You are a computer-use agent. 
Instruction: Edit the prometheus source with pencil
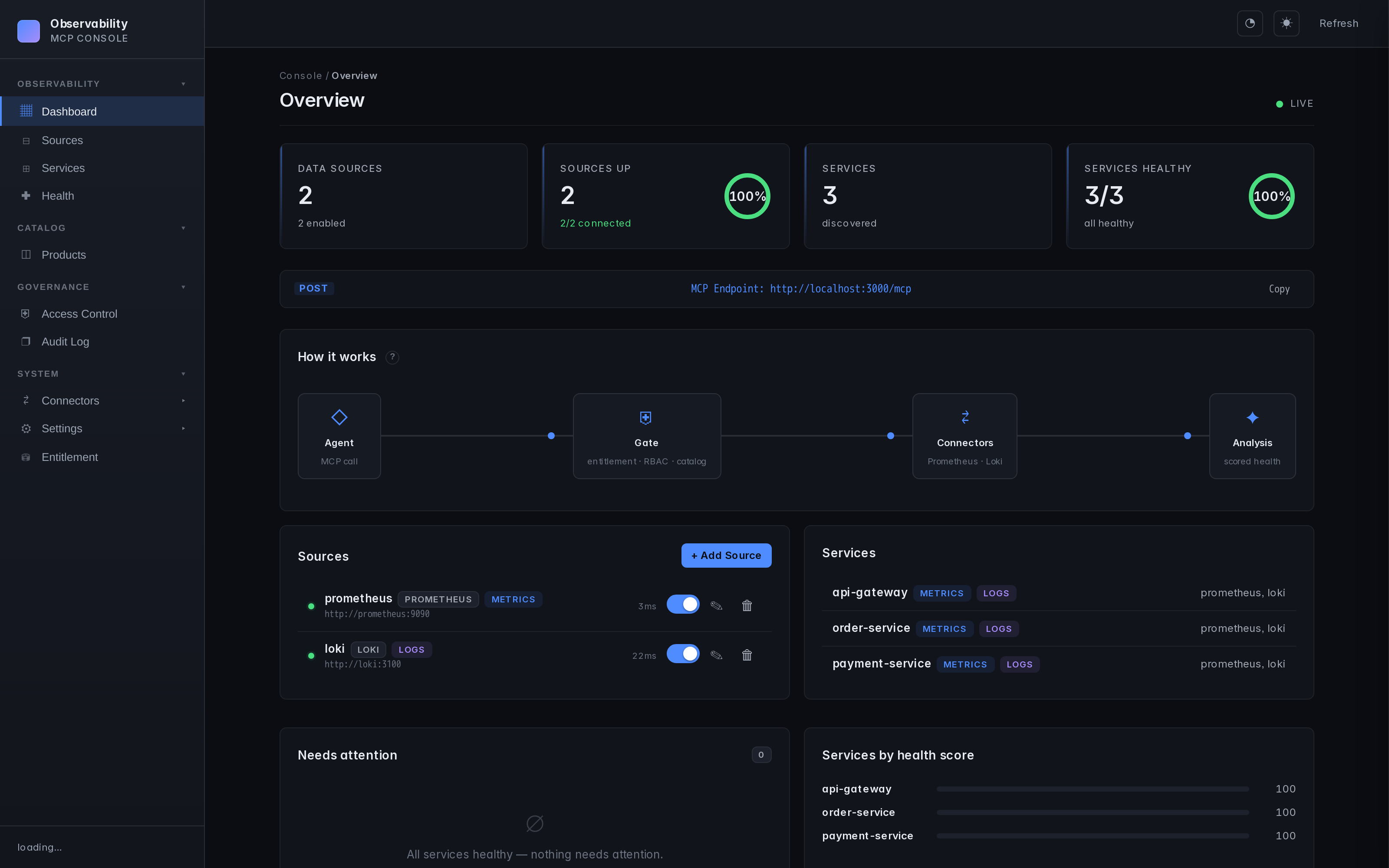(716, 606)
